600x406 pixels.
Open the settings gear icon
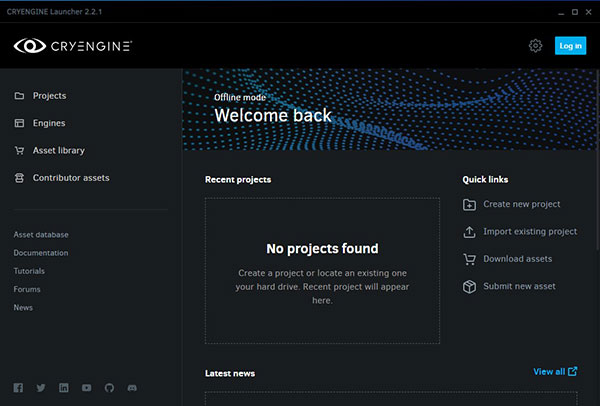click(x=535, y=46)
